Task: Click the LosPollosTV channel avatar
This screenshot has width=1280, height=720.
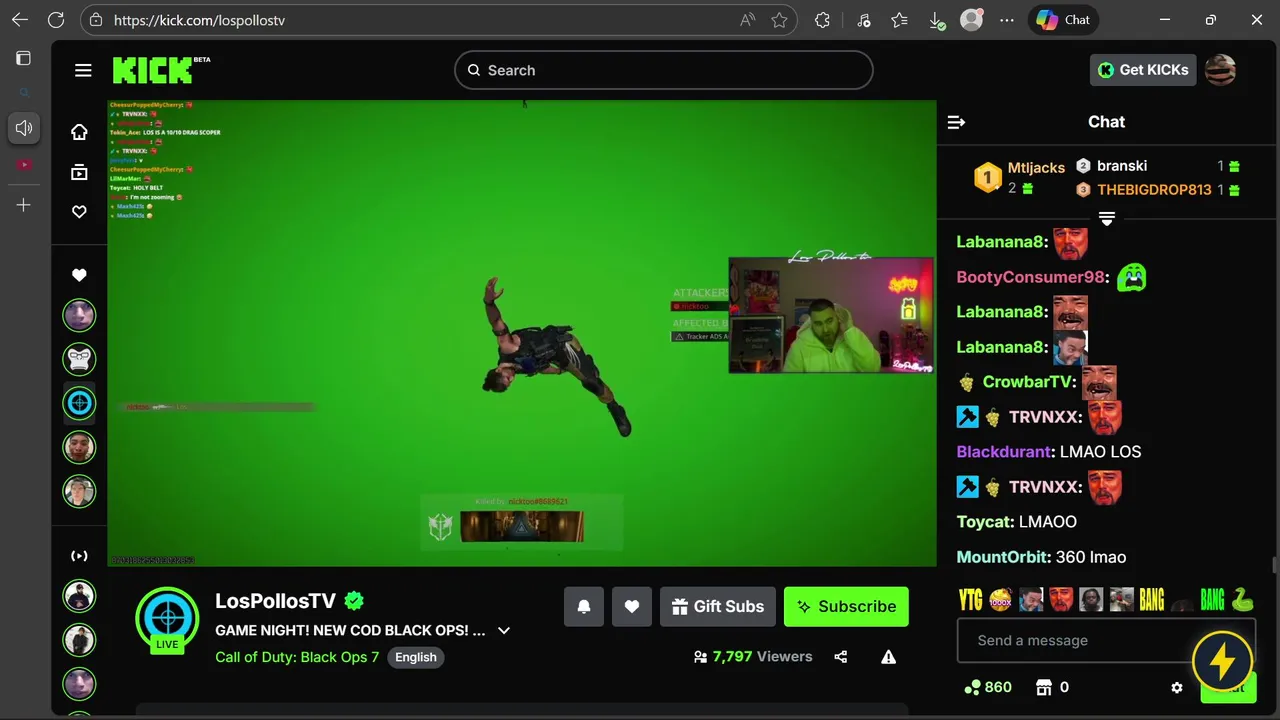Action: [x=167, y=619]
